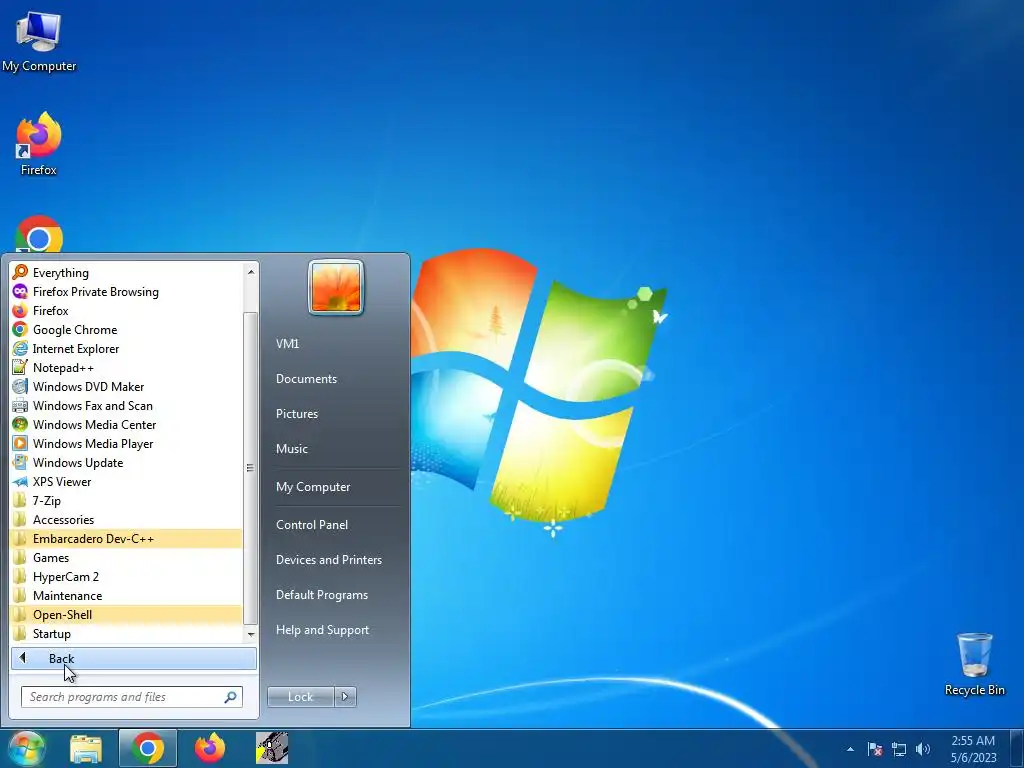This screenshot has height=768, width=1024.
Task: Launch Google Chrome from start menu list
Action: pos(126,329)
